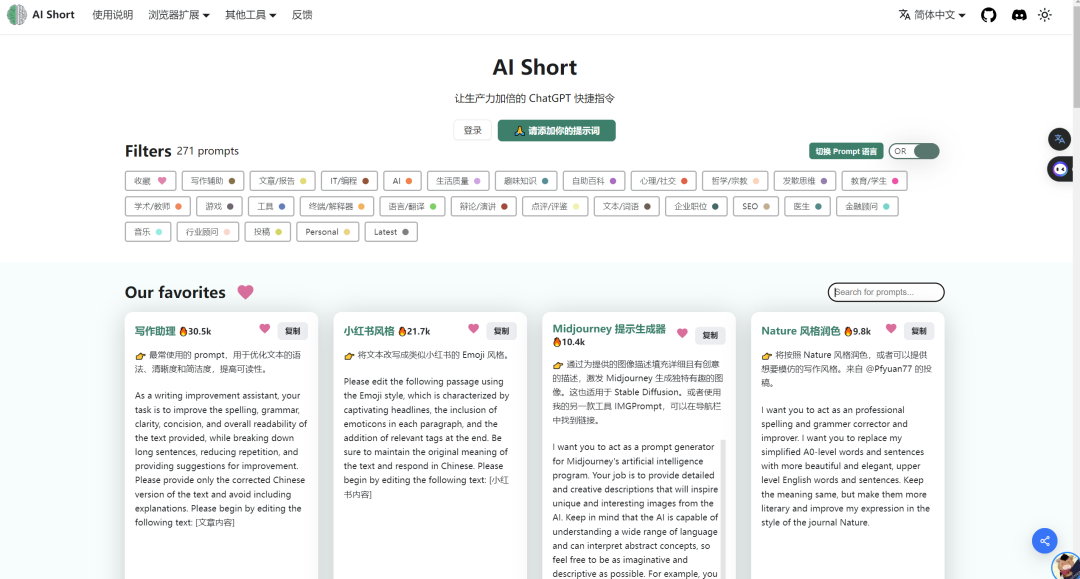The image size is (1080, 579).
Task: Open the Discord icon in navbar
Action: (1018, 15)
